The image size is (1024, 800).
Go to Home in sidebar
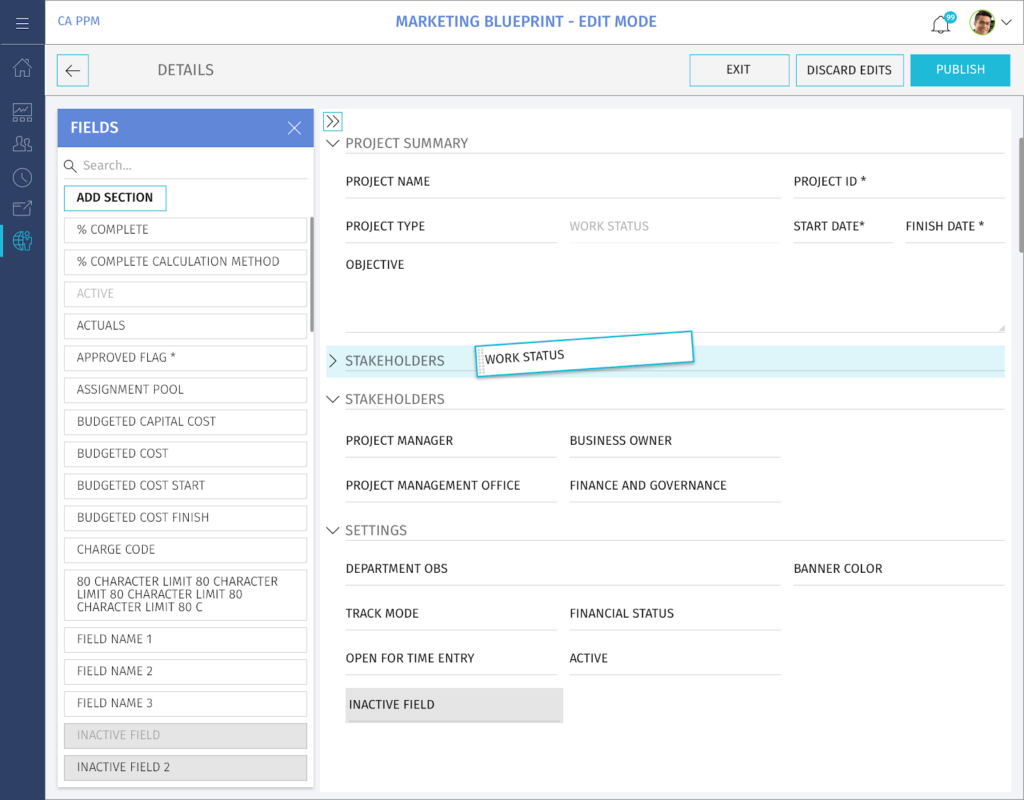[22, 68]
